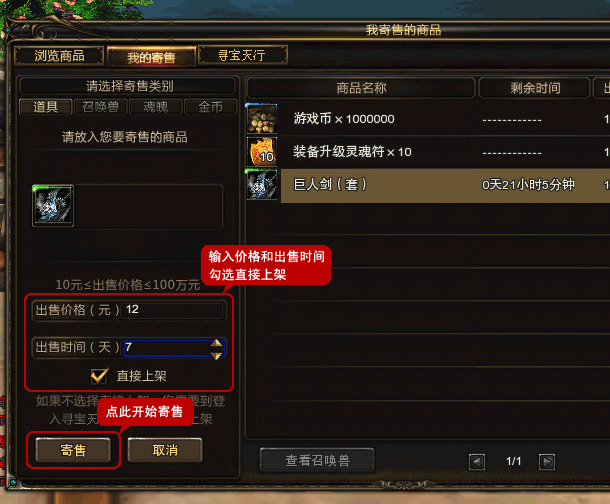This screenshot has height=504, width=610.
Task: Select the 金币 category
Action: (x=210, y=107)
